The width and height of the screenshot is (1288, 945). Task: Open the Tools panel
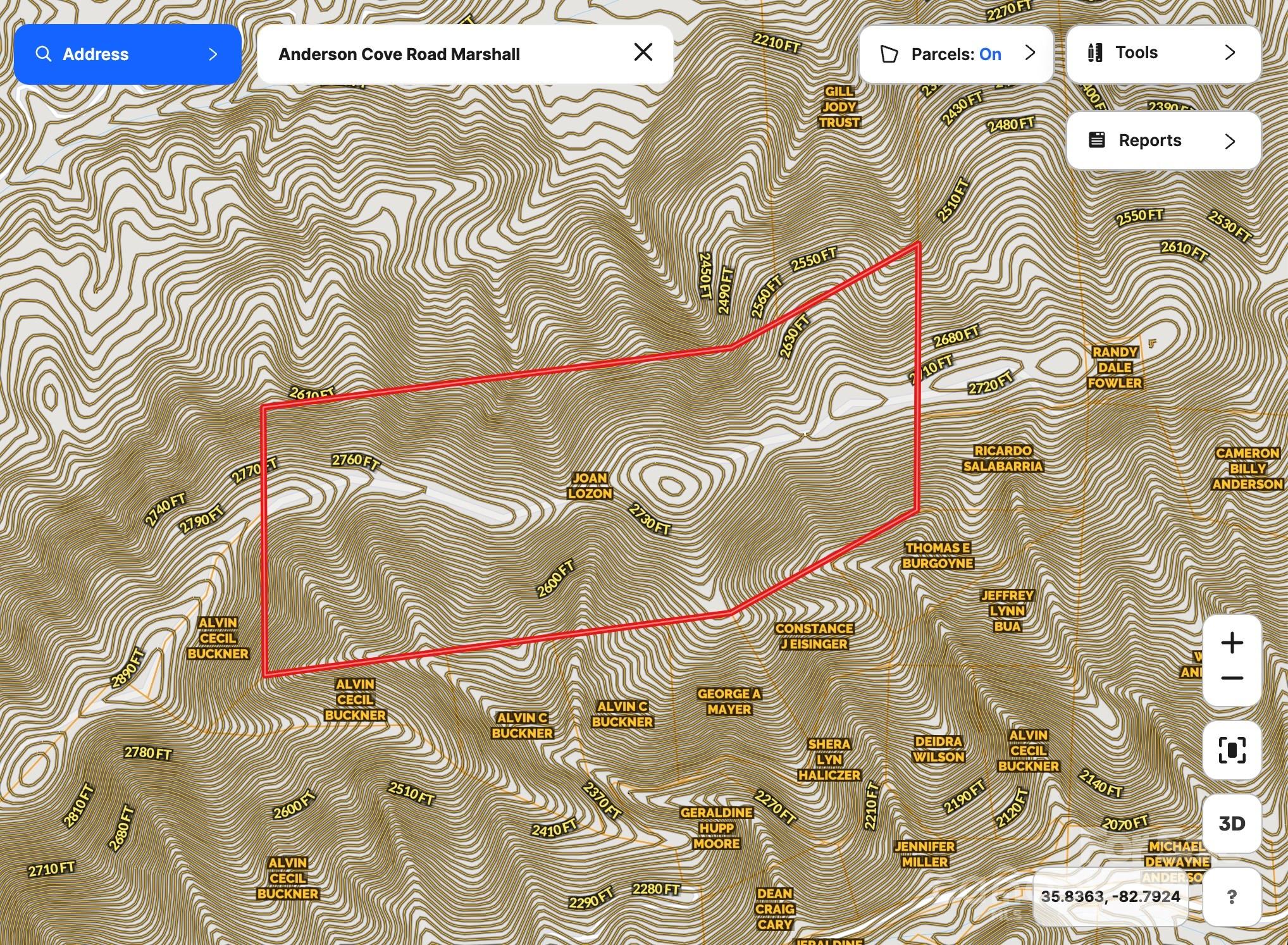point(1136,52)
